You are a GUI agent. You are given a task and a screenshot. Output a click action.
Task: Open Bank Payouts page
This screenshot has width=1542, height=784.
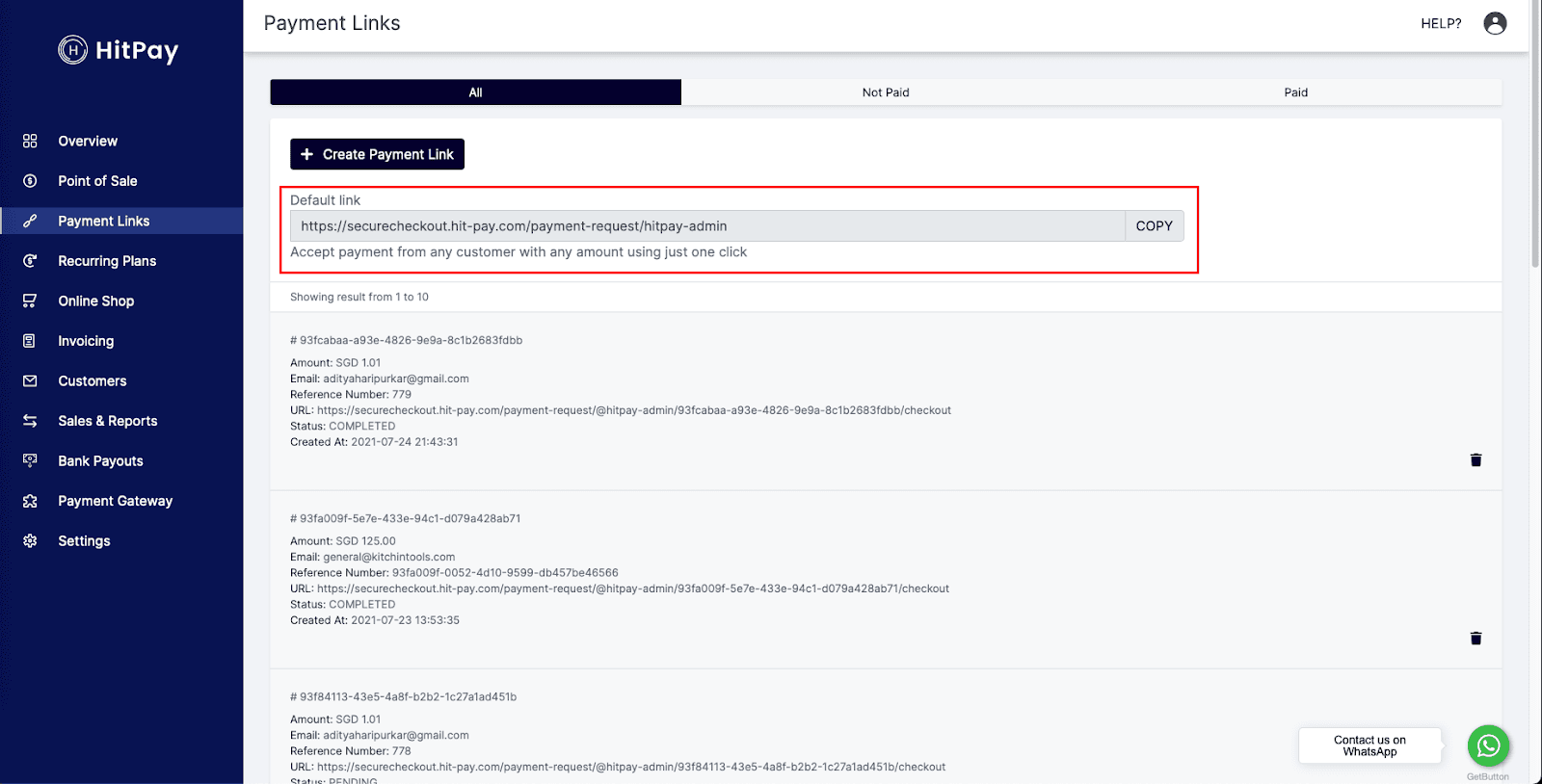pos(100,460)
